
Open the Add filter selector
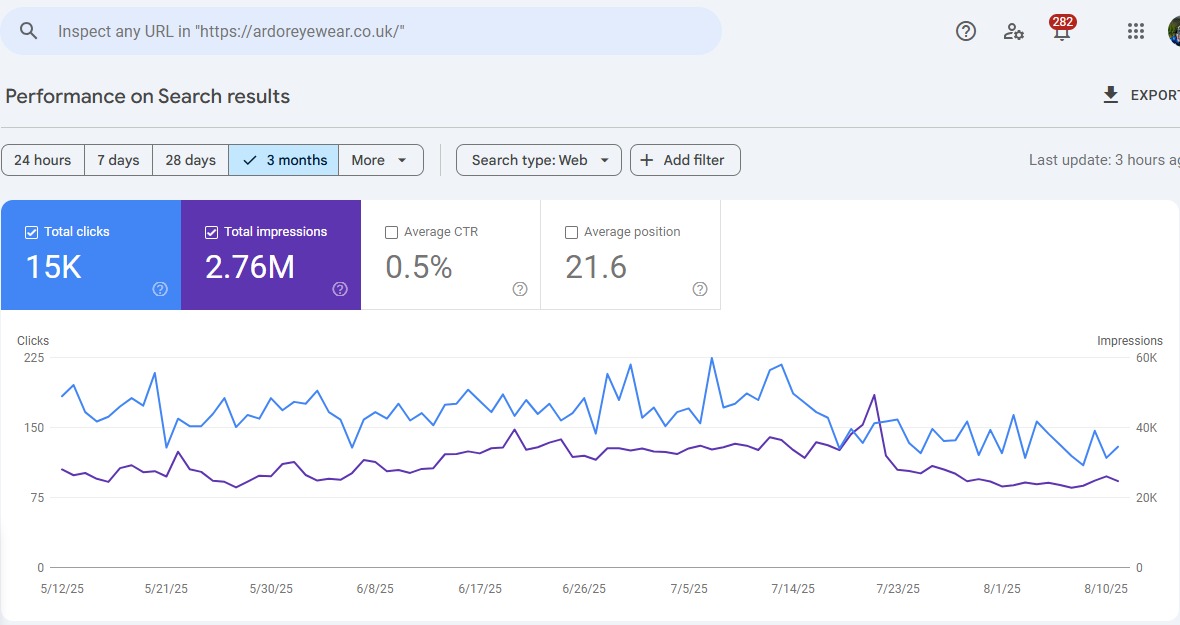pos(685,160)
